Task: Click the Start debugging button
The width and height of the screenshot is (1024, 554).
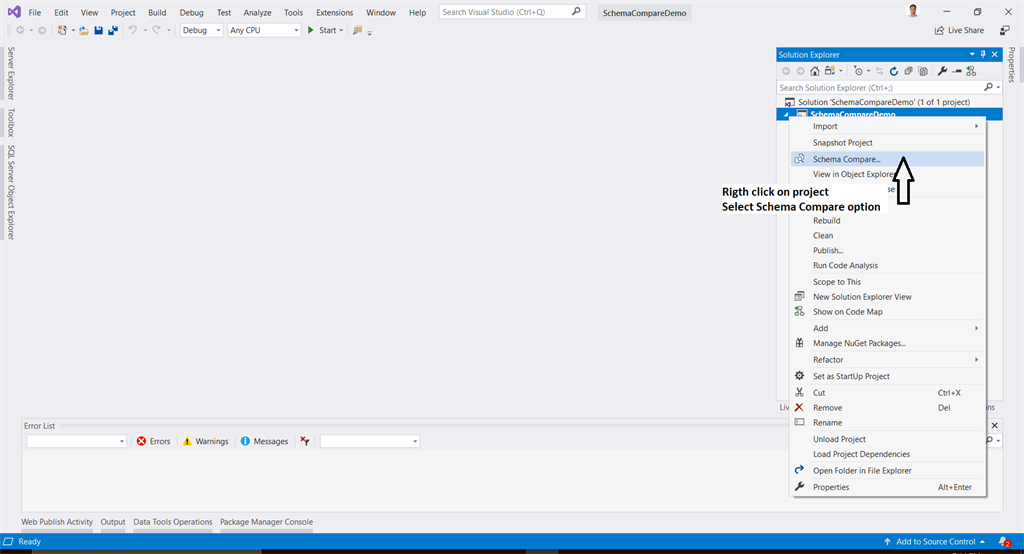Action: pos(325,30)
